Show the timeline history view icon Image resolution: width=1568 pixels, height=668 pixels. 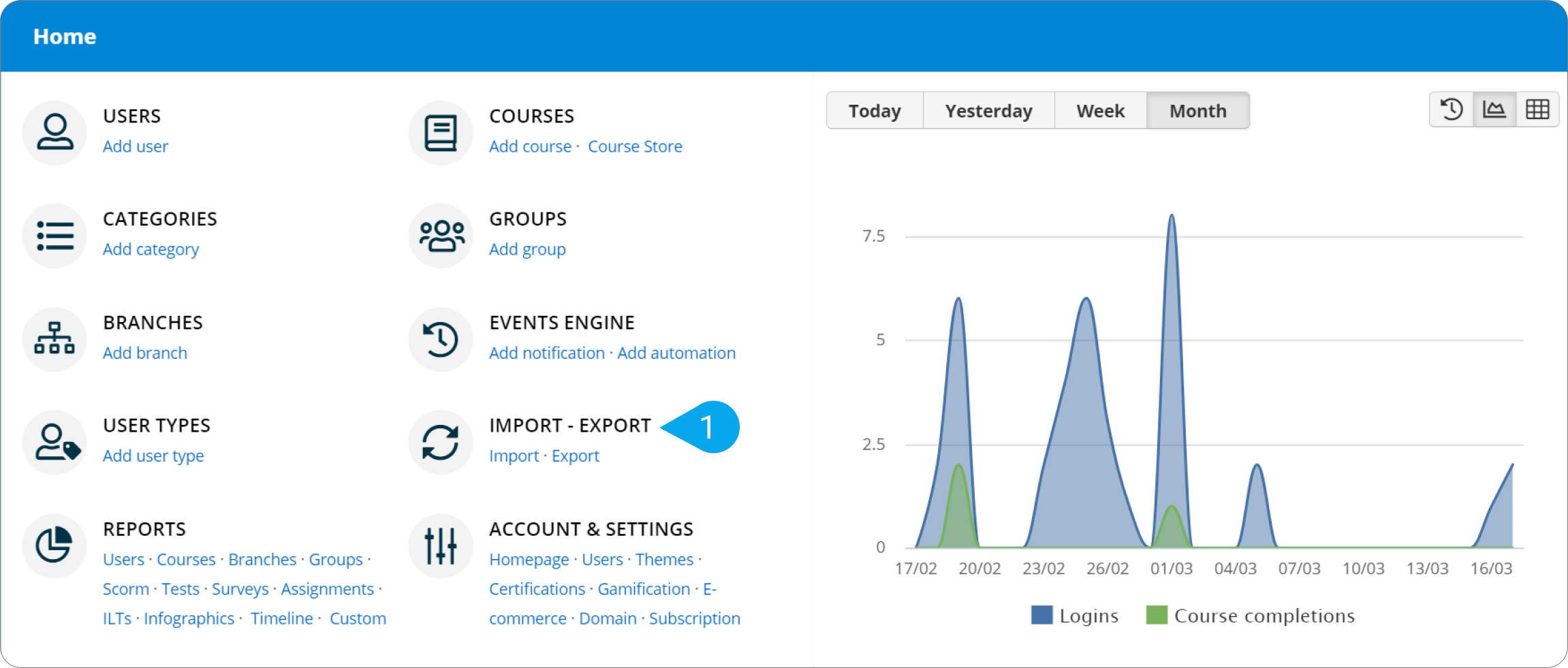(x=1451, y=110)
